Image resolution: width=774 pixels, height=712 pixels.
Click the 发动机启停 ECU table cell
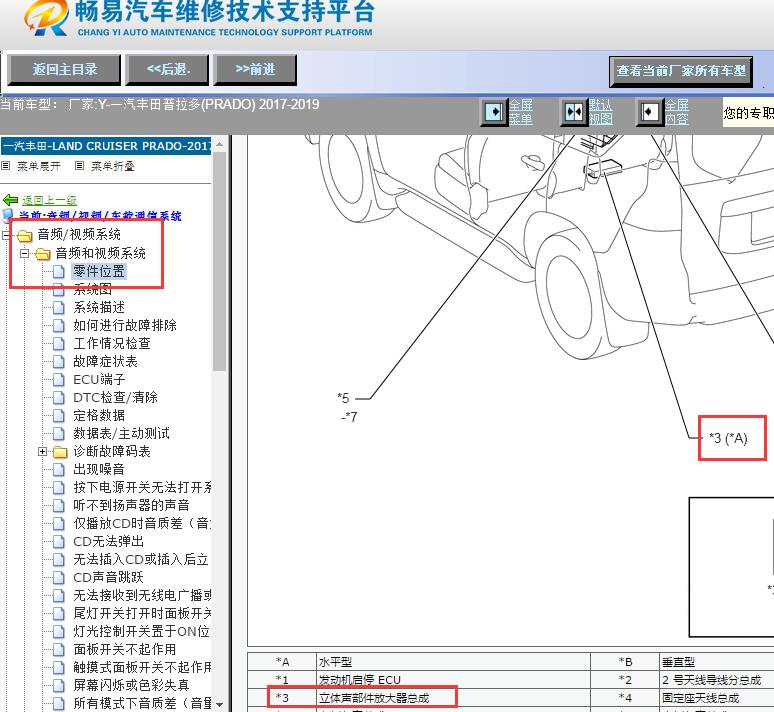[x=453, y=680]
